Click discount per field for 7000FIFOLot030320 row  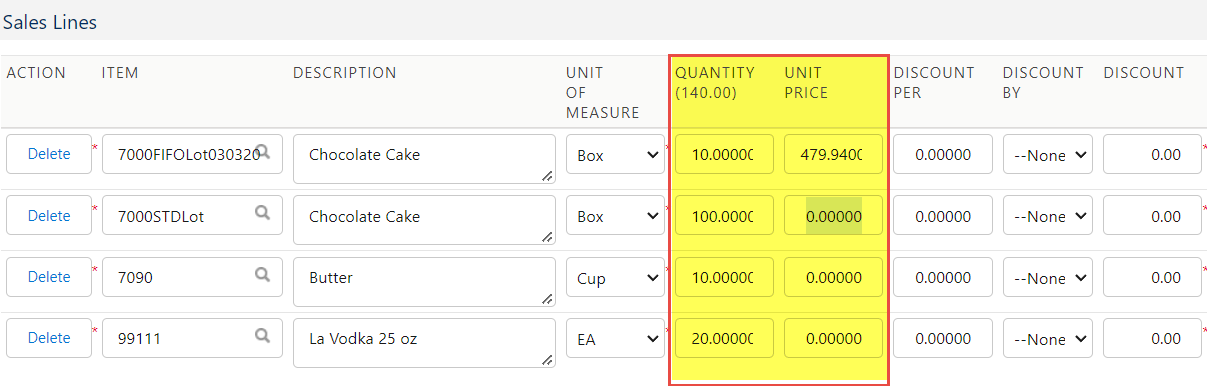[x=942, y=155]
